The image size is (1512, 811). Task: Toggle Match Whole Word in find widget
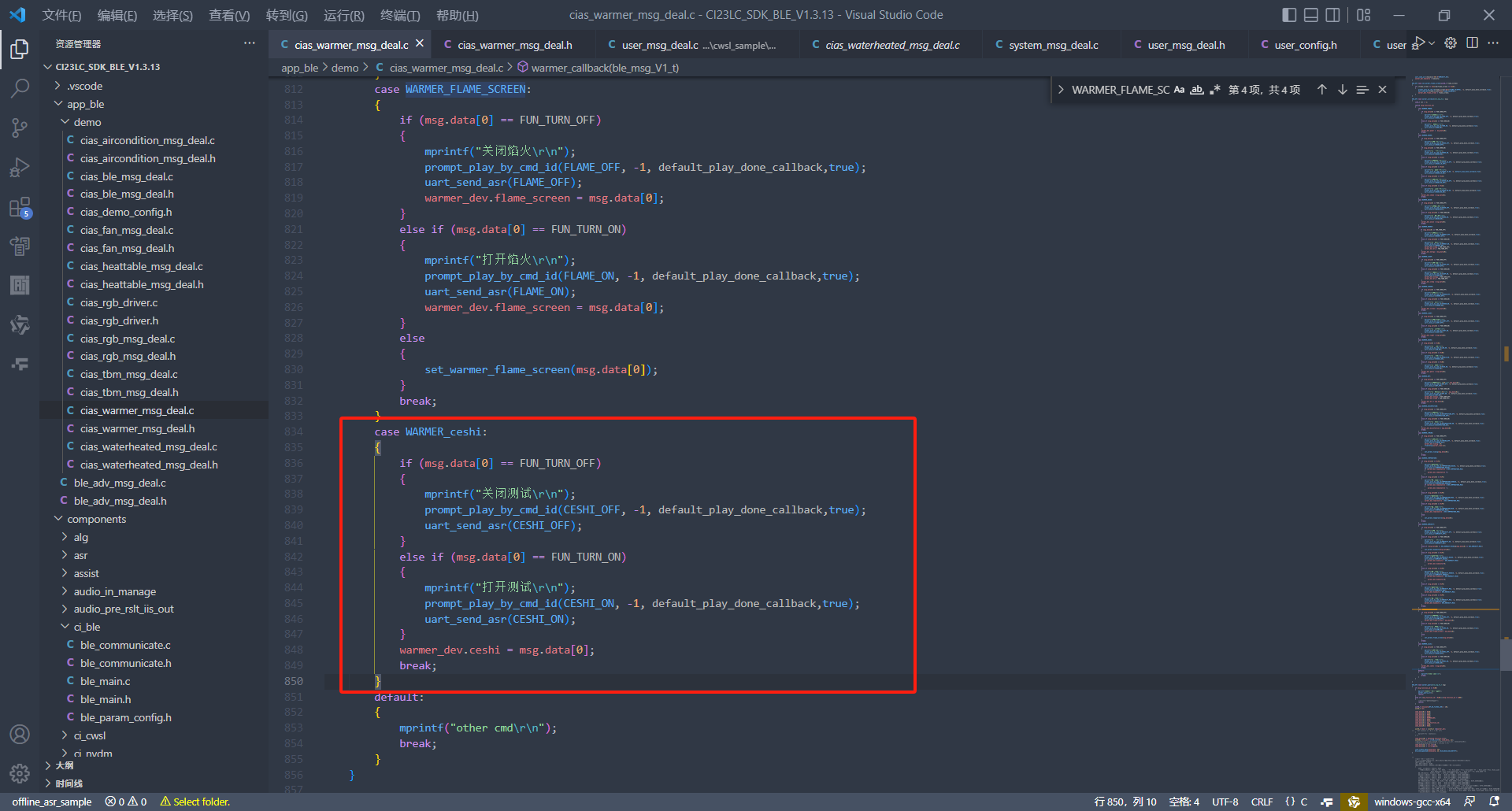pos(1196,90)
